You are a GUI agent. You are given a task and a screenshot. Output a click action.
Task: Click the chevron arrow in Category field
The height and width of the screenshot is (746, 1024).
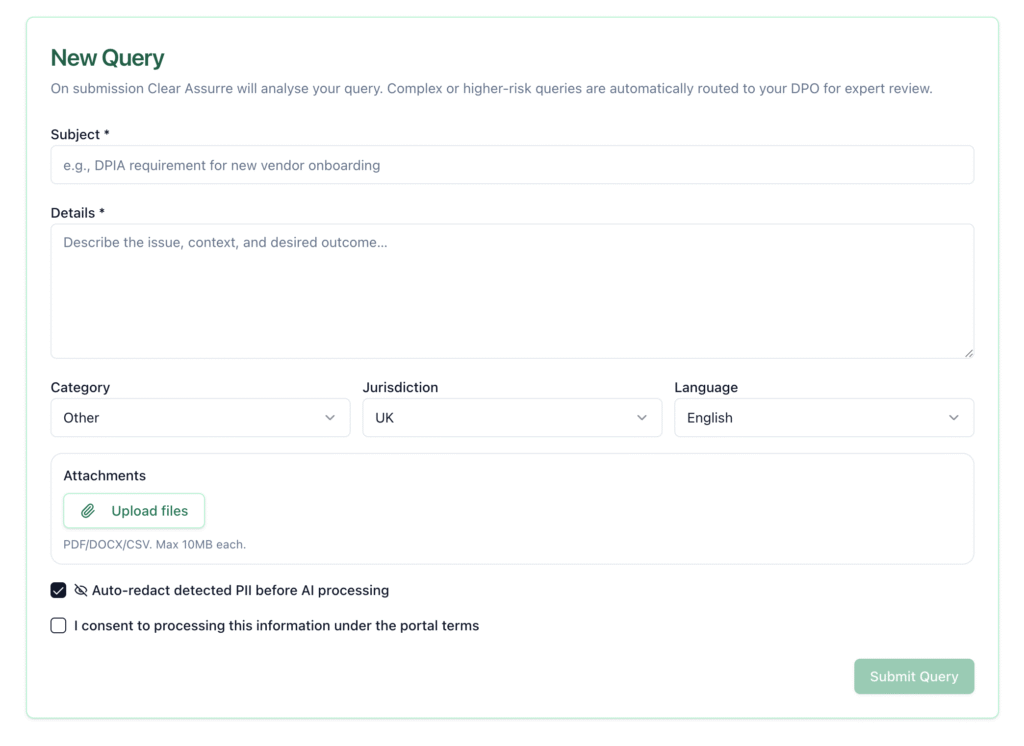[x=330, y=418]
